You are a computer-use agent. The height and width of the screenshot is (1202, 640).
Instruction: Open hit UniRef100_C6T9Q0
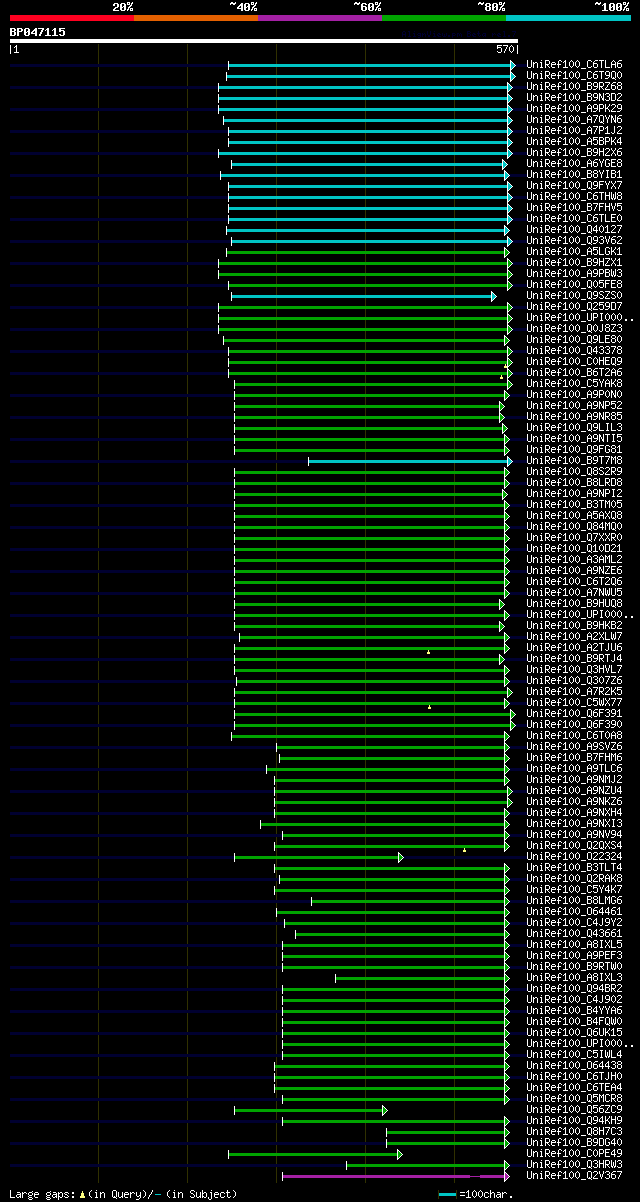pos(574,75)
